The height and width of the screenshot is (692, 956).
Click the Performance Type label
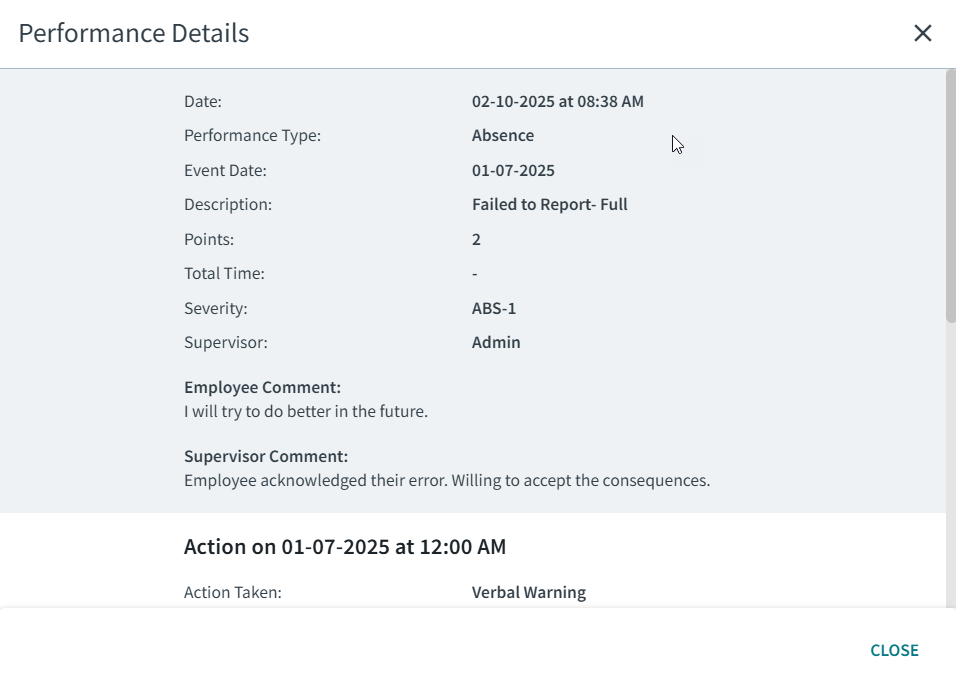252,135
